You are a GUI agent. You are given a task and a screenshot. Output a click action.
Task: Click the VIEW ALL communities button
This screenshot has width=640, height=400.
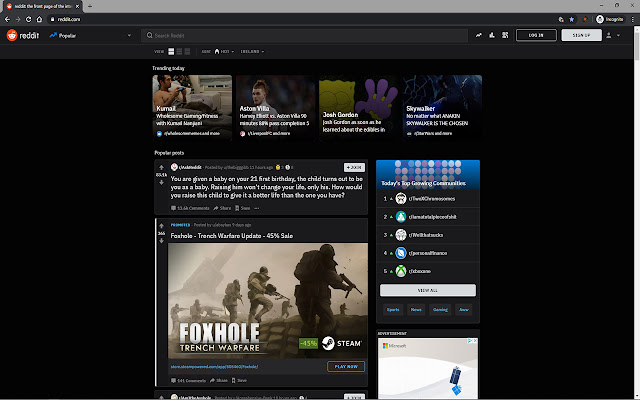tap(428, 290)
